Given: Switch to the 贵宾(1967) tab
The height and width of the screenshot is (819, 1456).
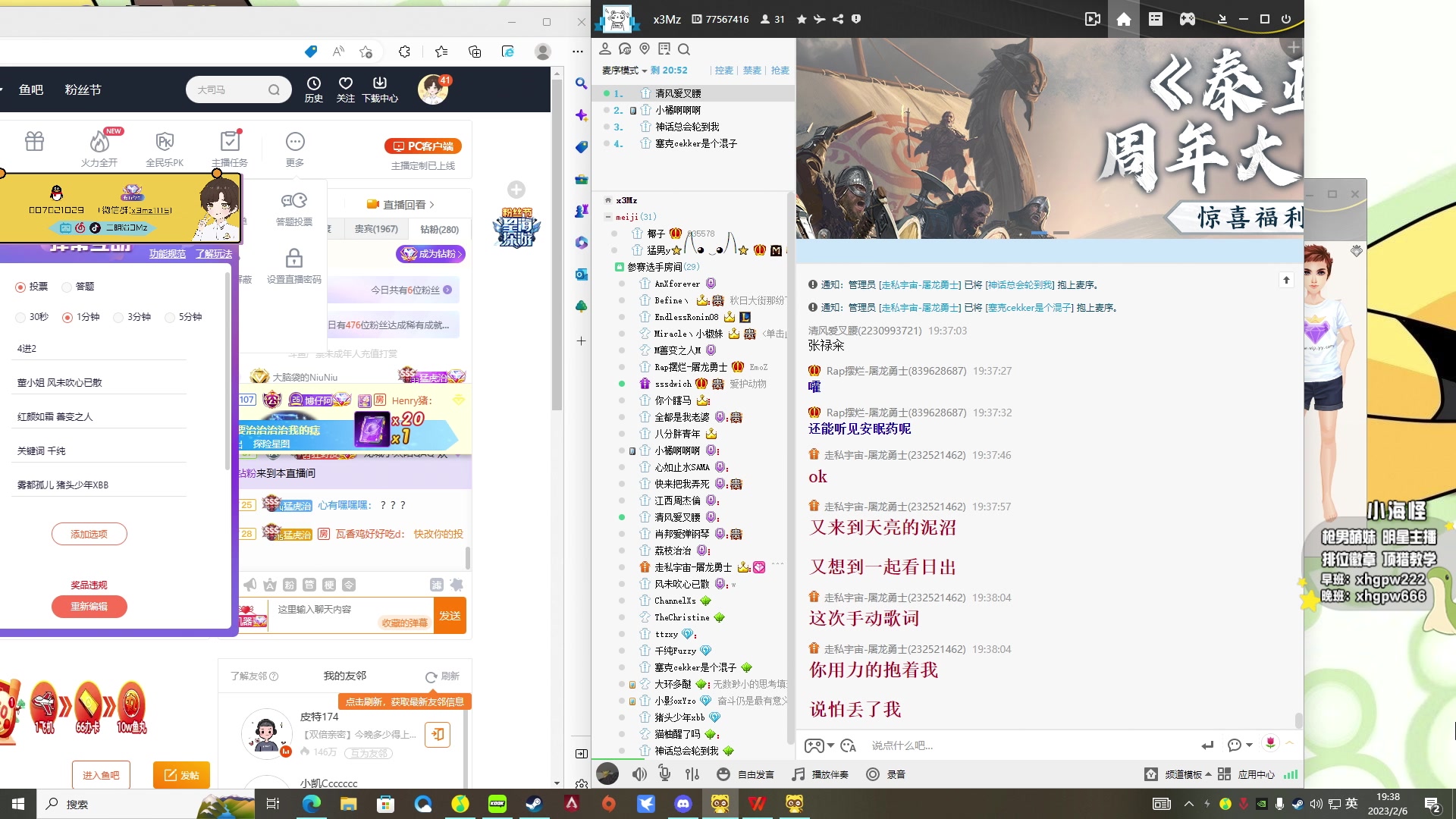Looking at the screenshot, I should 376,229.
